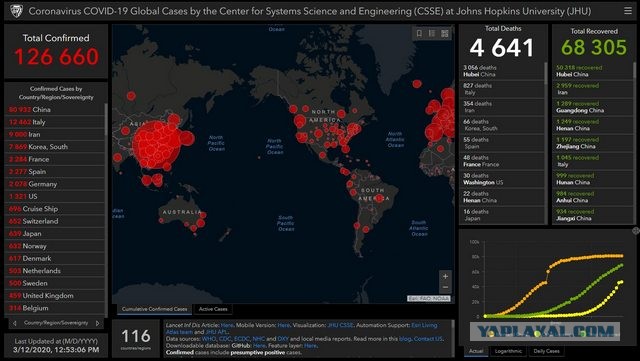
Task: Switch to Cumulative Confirmed Cases map tab
Action: pos(154,309)
